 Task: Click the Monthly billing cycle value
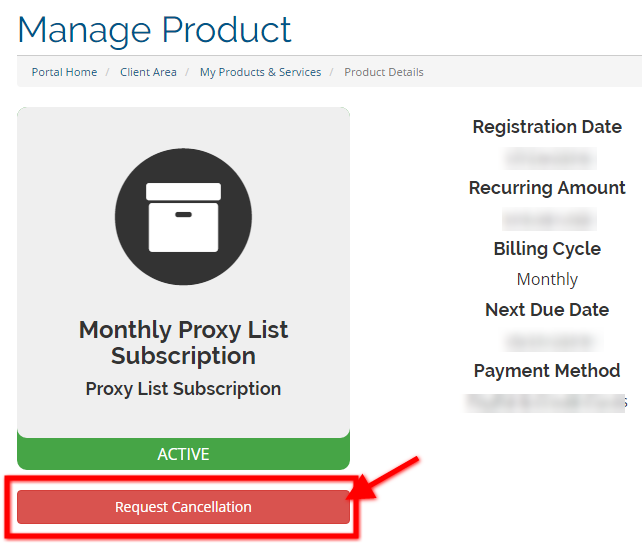click(547, 279)
